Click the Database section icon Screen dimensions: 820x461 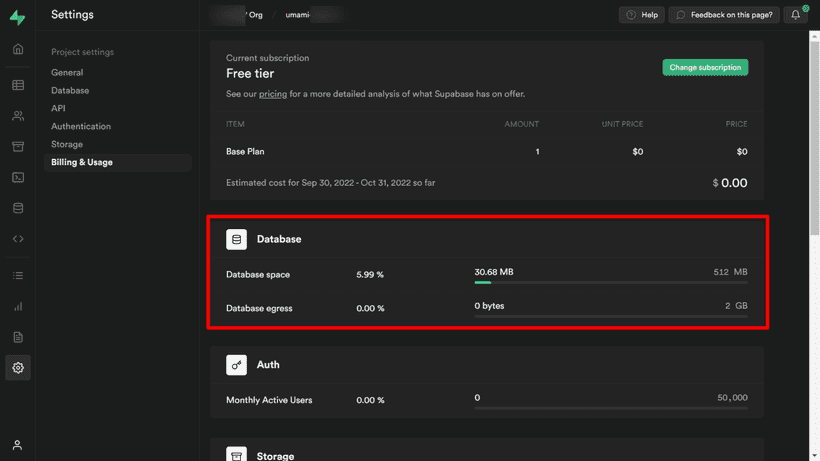tap(236, 239)
